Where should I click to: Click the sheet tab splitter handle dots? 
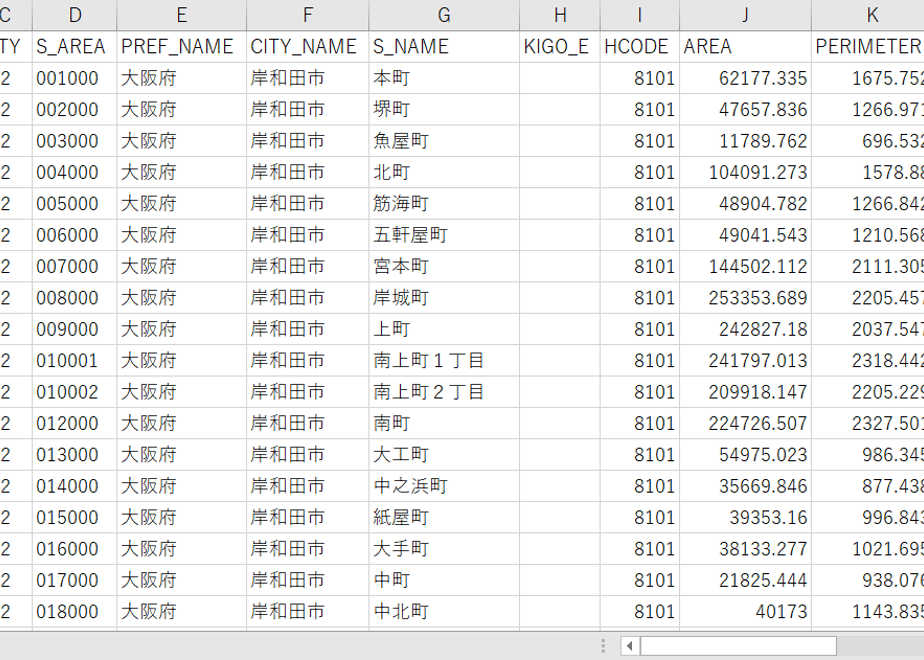pos(603,646)
